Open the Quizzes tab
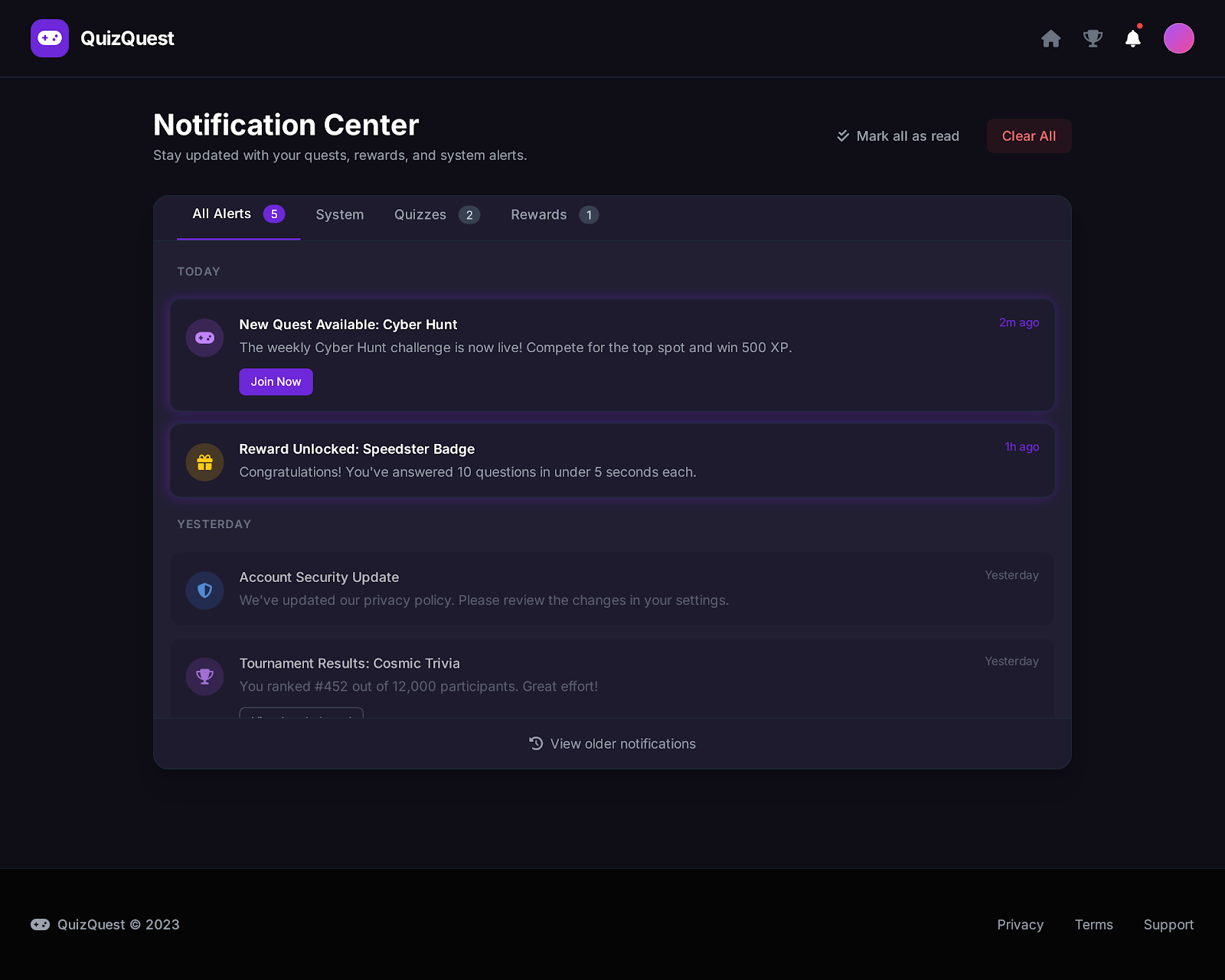This screenshot has height=980, width=1225. click(420, 214)
